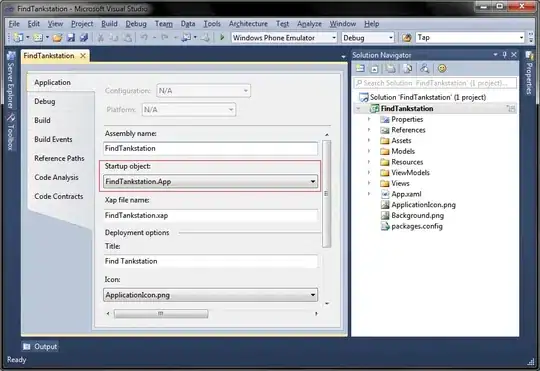This screenshot has width=540, height=371.
Task: Open the Toolbox side panel
Action: (11, 132)
